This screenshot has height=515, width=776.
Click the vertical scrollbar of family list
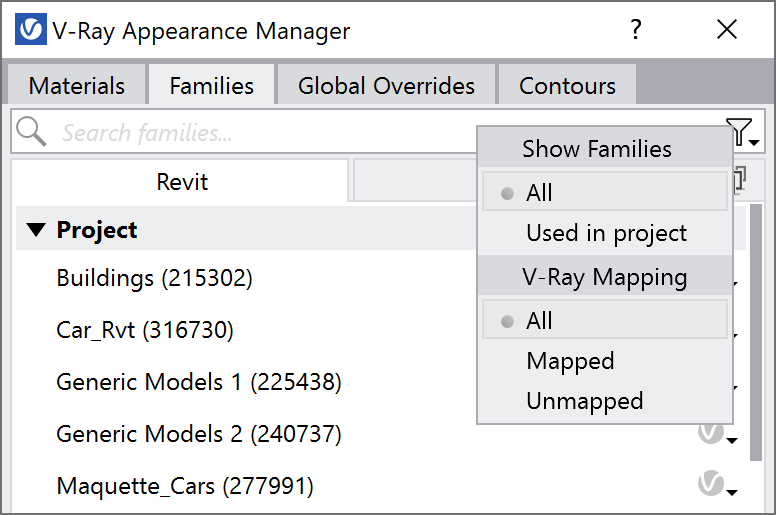click(756, 332)
